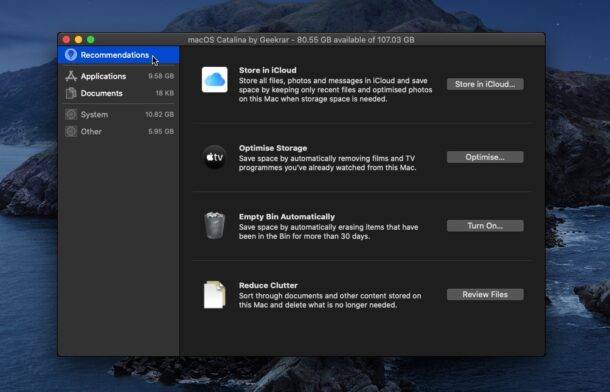Click the Applications sidebar icon

tap(71, 76)
